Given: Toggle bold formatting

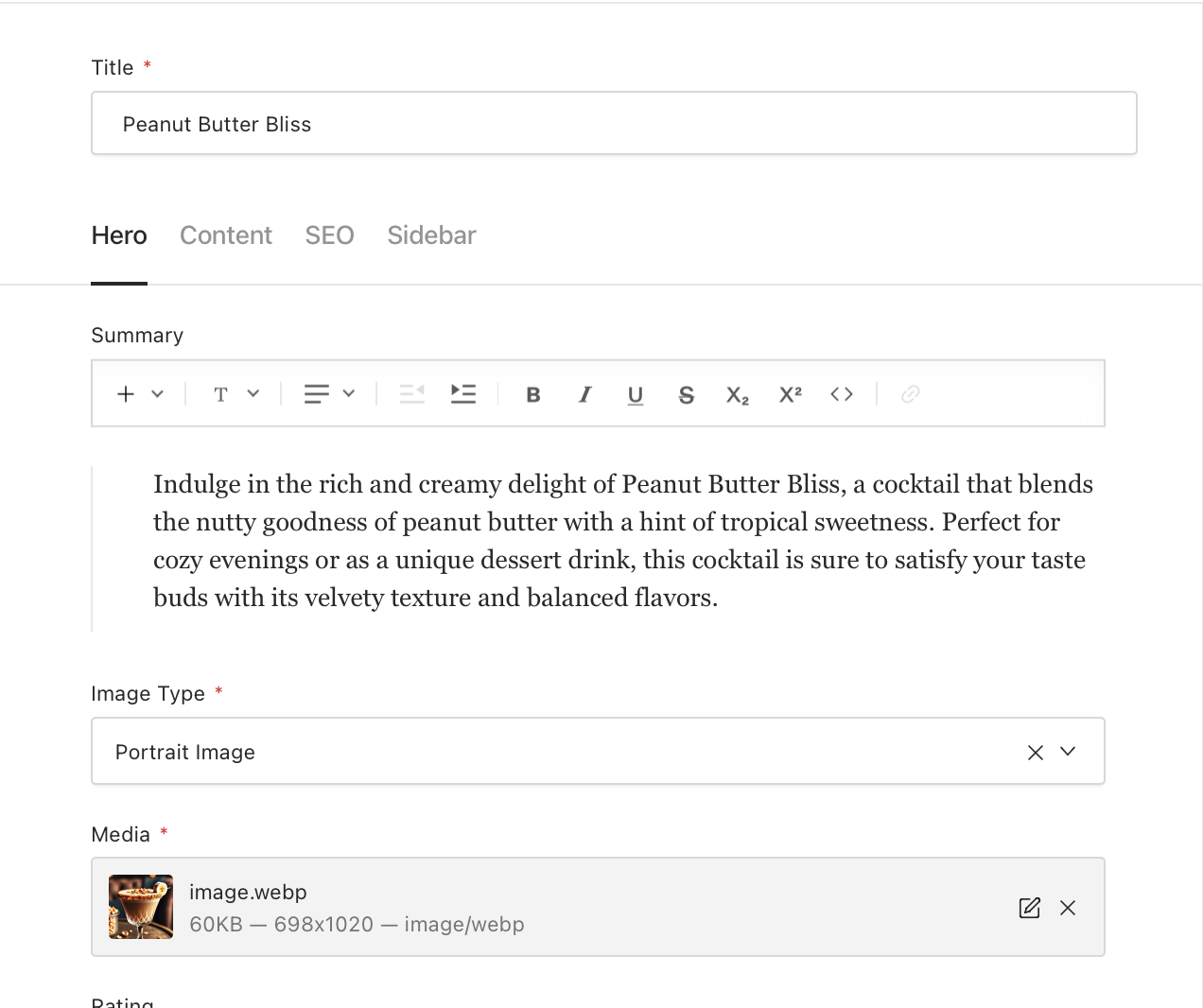Looking at the screenshot, I should (533, 394).
